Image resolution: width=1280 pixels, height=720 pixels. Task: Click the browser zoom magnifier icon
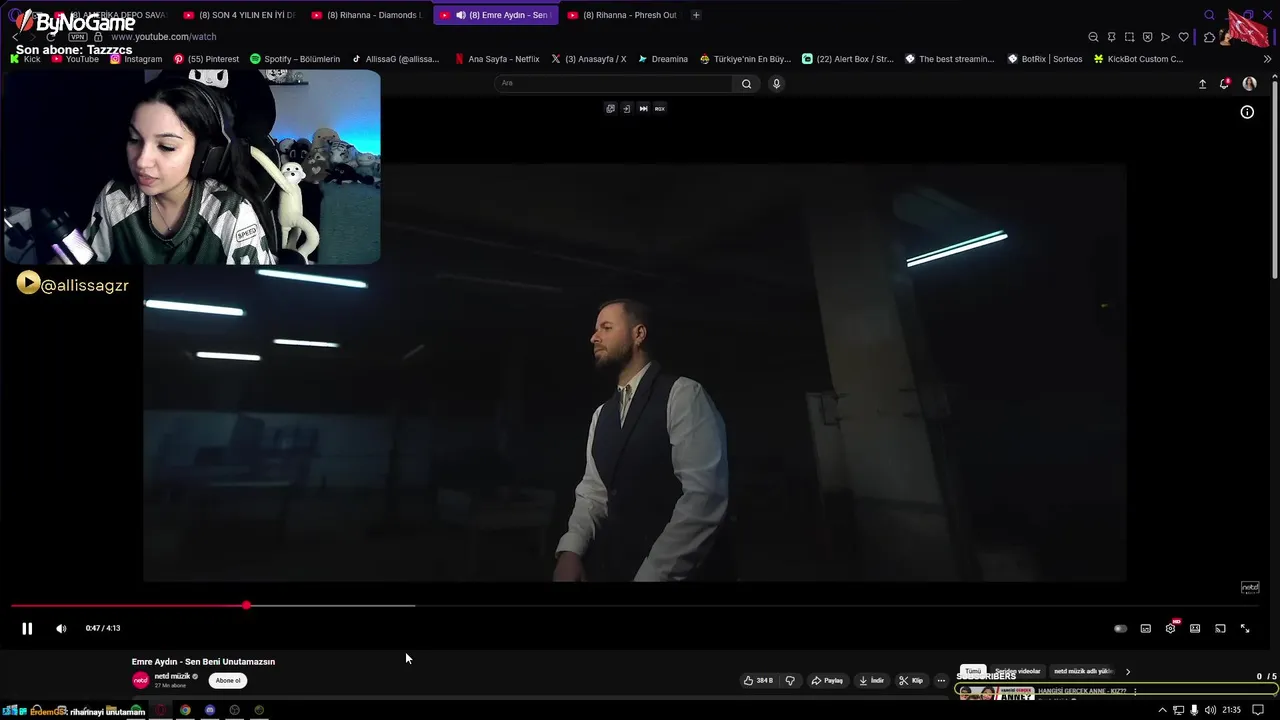pos(1093,37)
